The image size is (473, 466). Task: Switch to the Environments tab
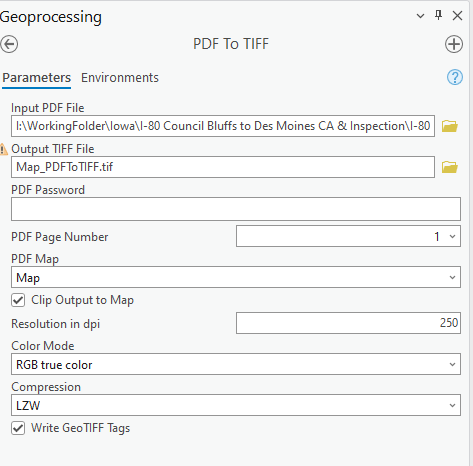pos(120,78)
